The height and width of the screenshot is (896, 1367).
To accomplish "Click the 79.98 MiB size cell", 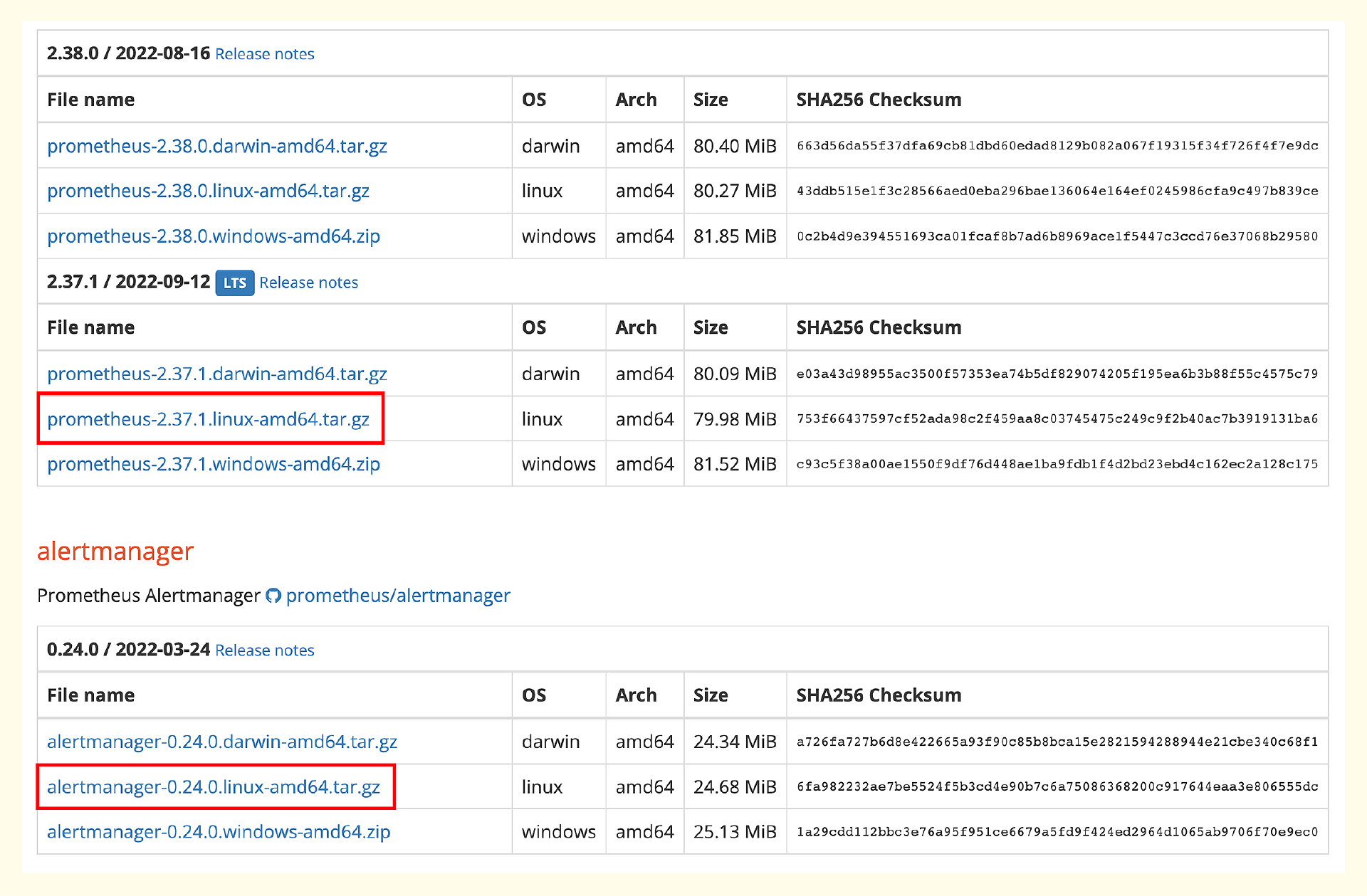I will [735, 419].
